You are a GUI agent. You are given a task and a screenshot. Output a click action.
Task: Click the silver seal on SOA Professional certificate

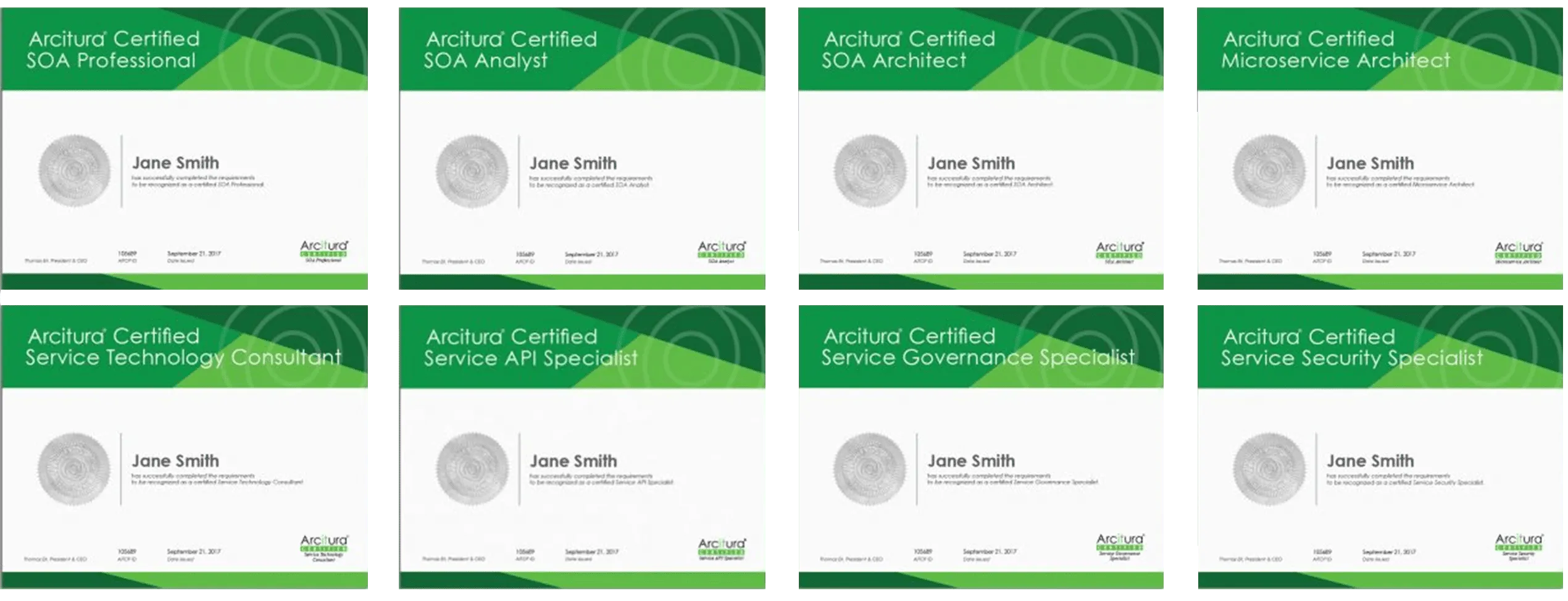tap(74, 171)
